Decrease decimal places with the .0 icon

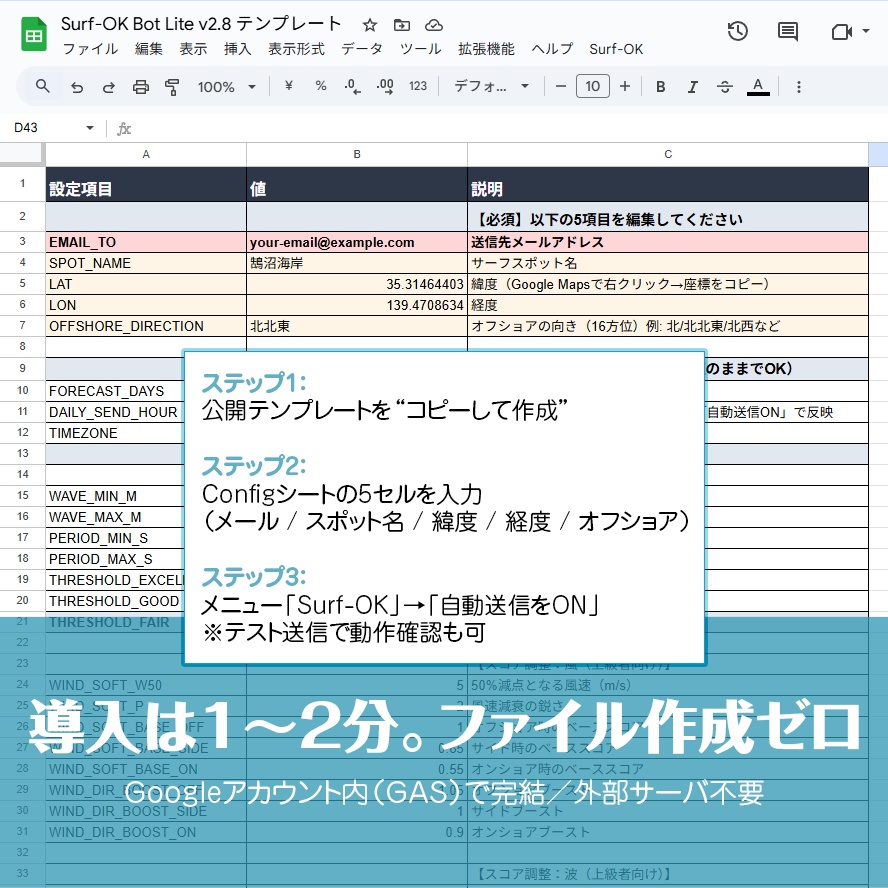(351, 87)
